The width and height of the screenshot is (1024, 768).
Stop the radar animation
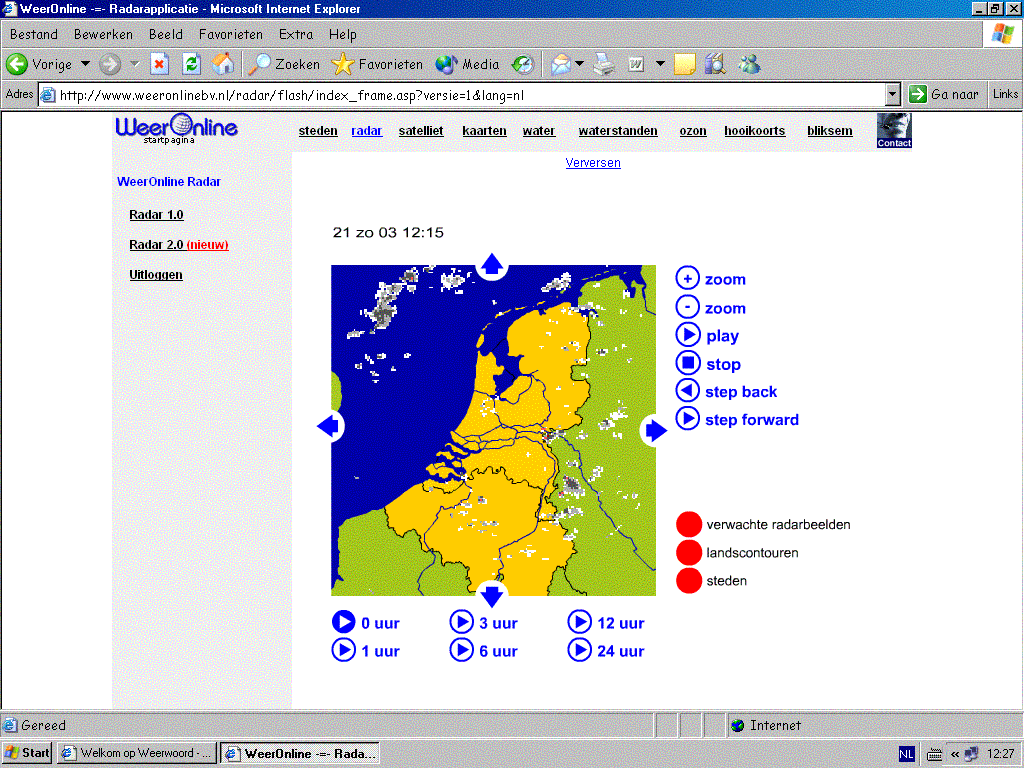coord(688,363)
